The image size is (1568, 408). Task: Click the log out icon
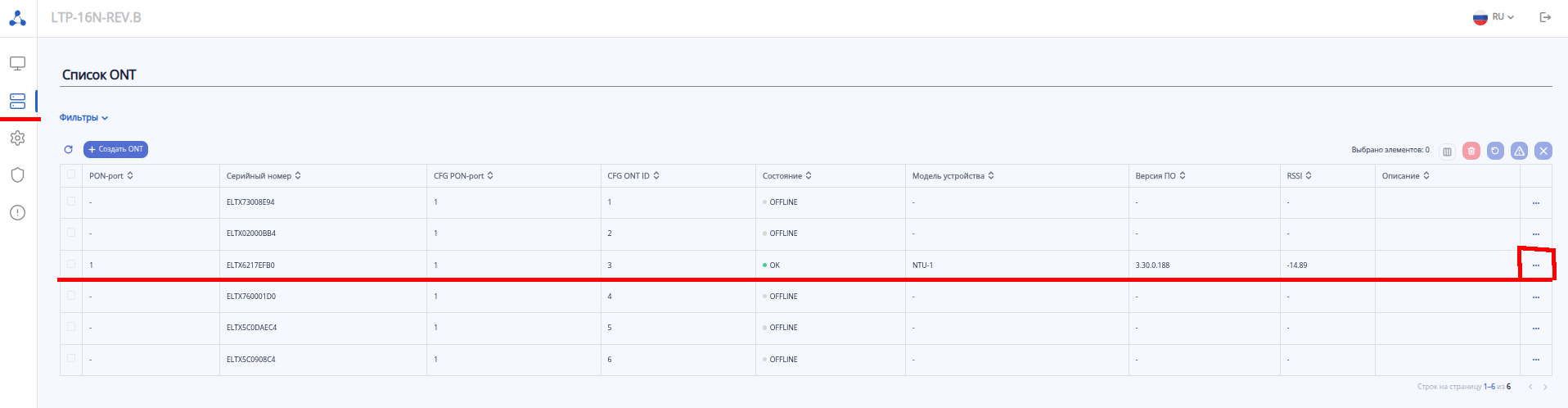tap(1545, 17)
